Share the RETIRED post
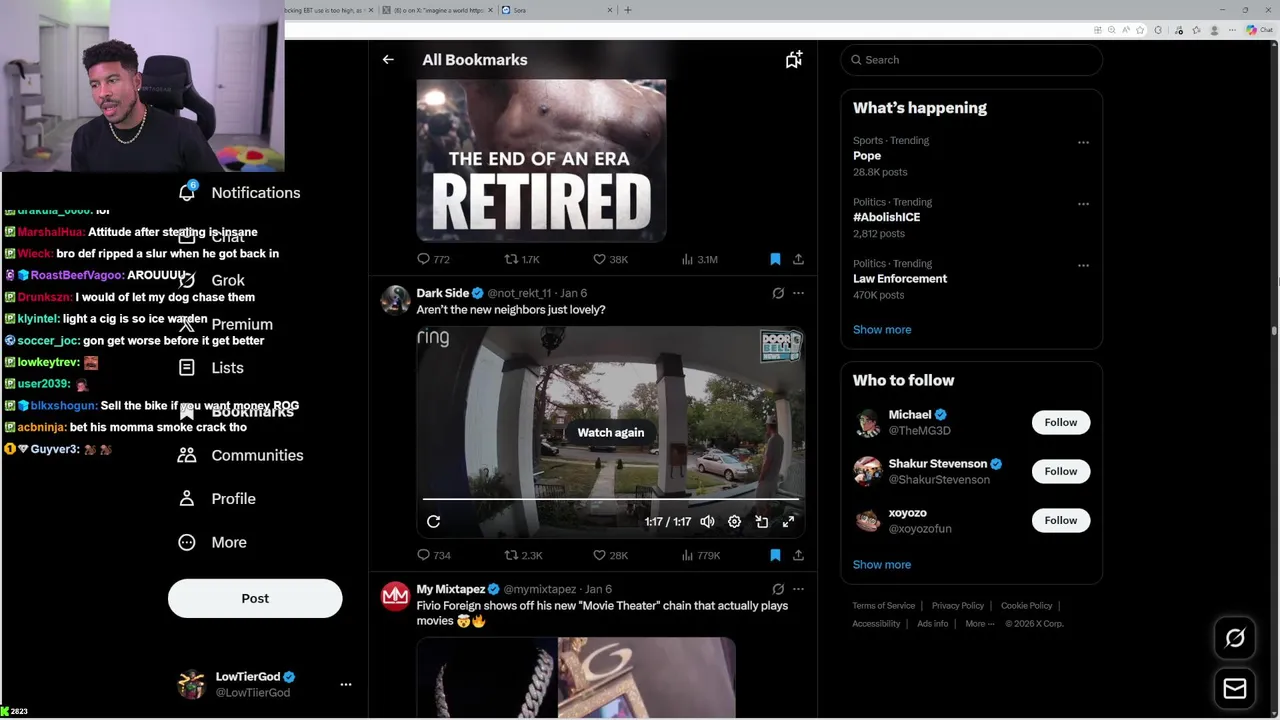The image size is (1280, 720). [798, 259]
